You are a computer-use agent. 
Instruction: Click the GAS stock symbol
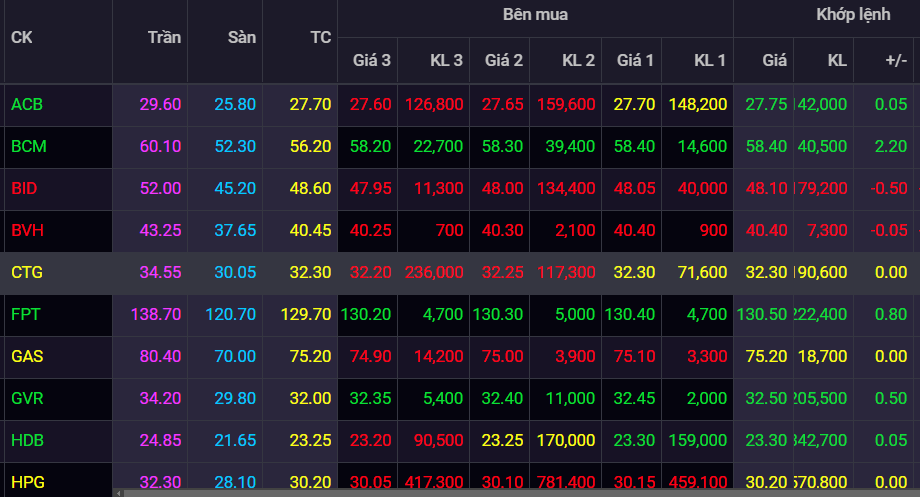[27, 356]
